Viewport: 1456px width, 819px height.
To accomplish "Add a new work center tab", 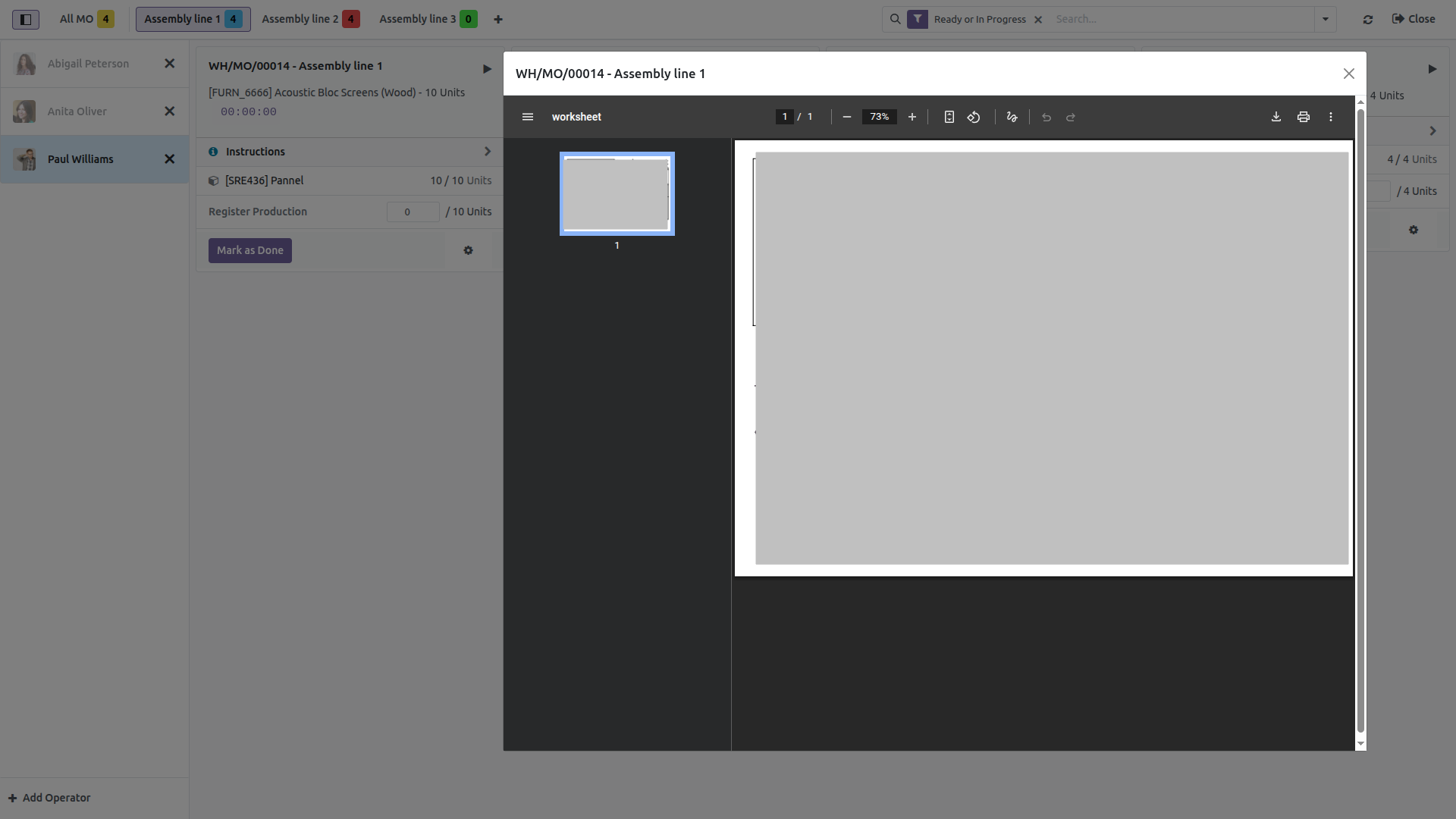I will click(x=498, y=19).
